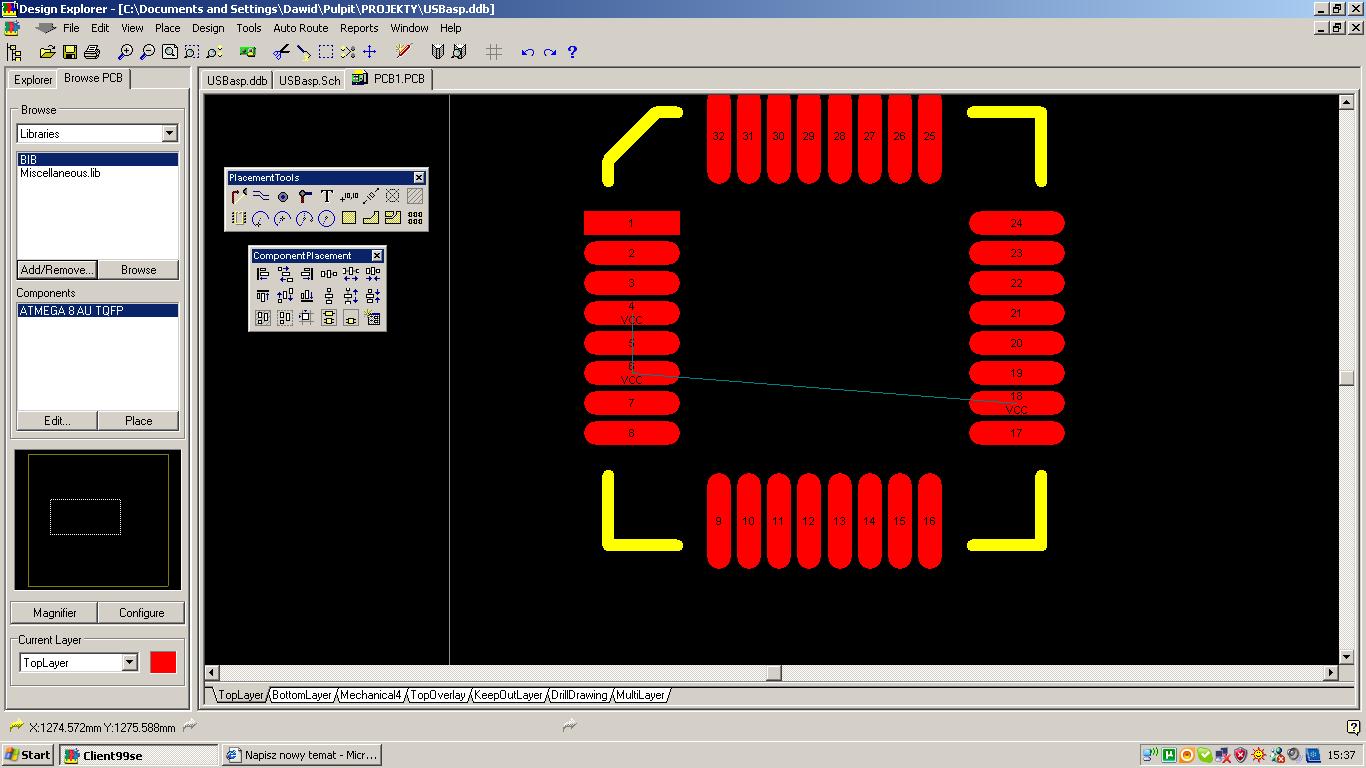Close the PlacementTools floating toolbar
The width and height of the screenshot is (1366, 768).
pos(419,178)
